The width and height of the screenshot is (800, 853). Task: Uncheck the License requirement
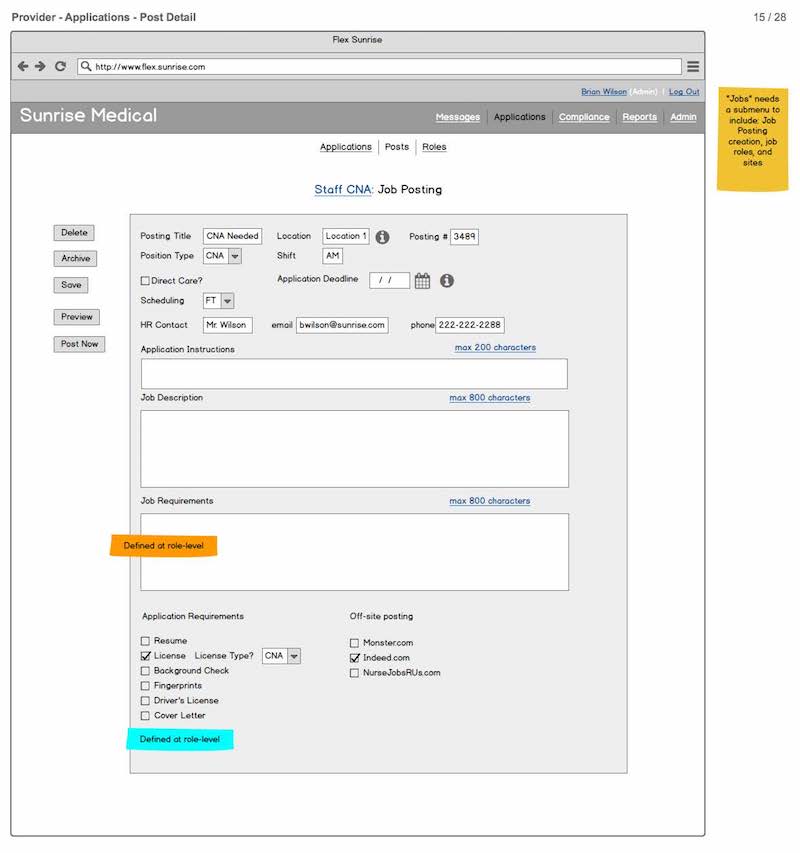[145, 656]
